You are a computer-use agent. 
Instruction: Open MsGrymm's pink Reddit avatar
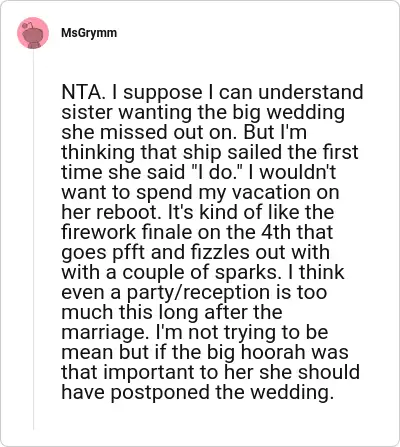33,33
